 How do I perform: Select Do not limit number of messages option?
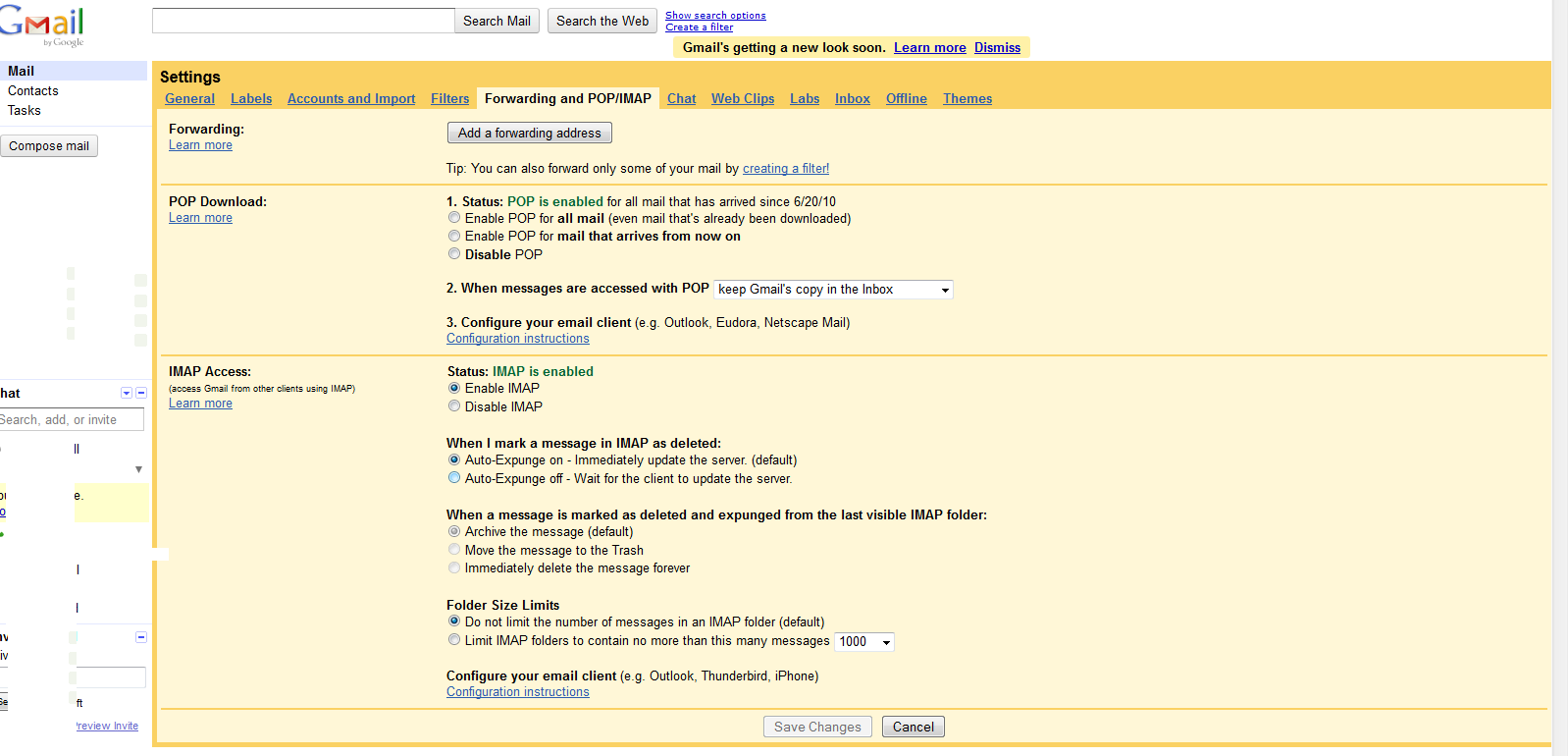click(x=453, y=621)
